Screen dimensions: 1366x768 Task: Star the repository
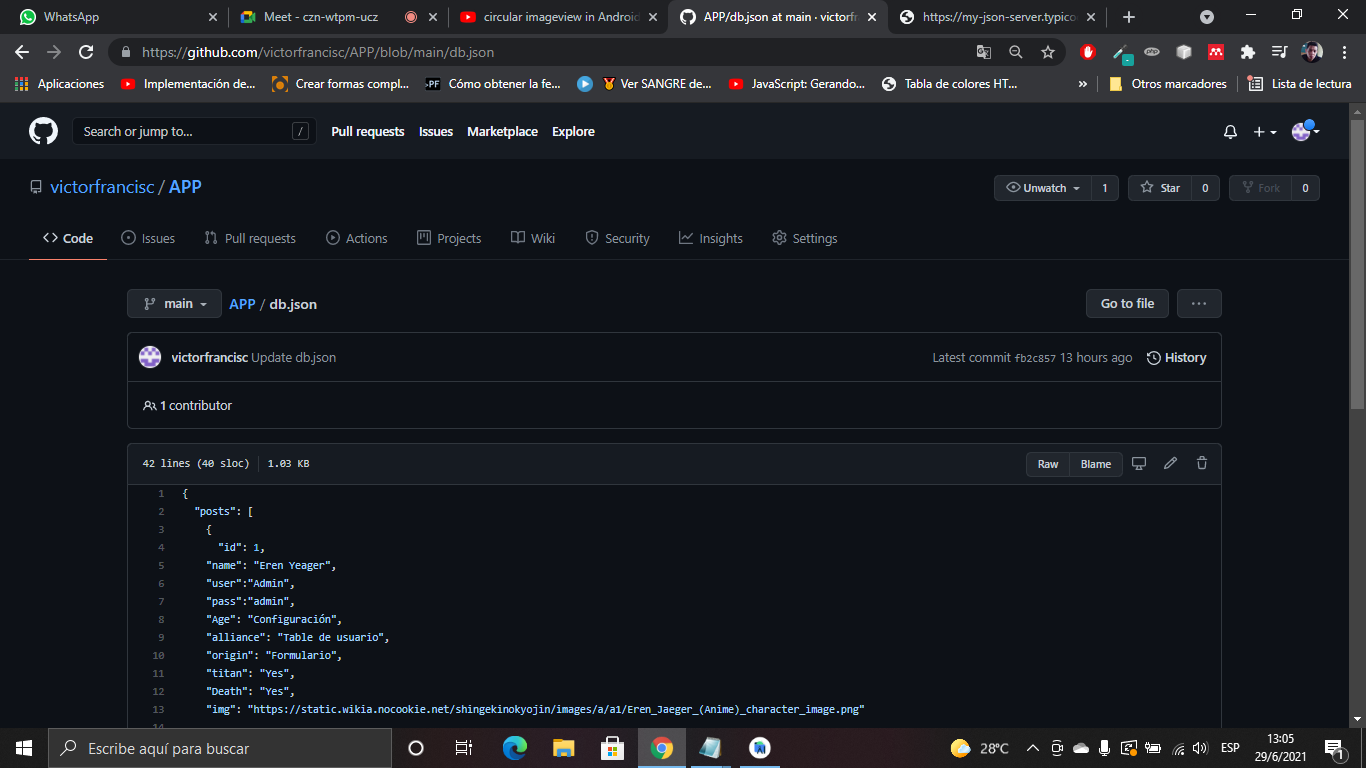(1160, 188)
